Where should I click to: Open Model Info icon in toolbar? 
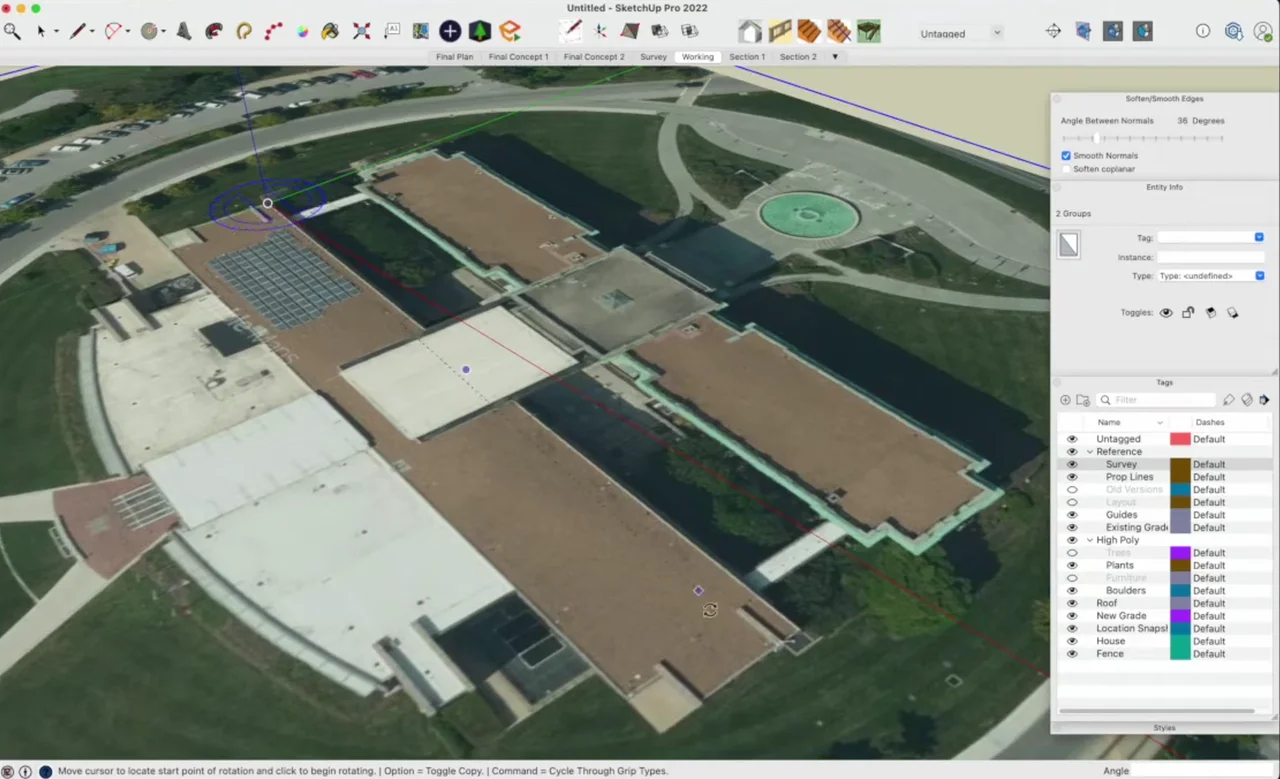pos(1203,31)
